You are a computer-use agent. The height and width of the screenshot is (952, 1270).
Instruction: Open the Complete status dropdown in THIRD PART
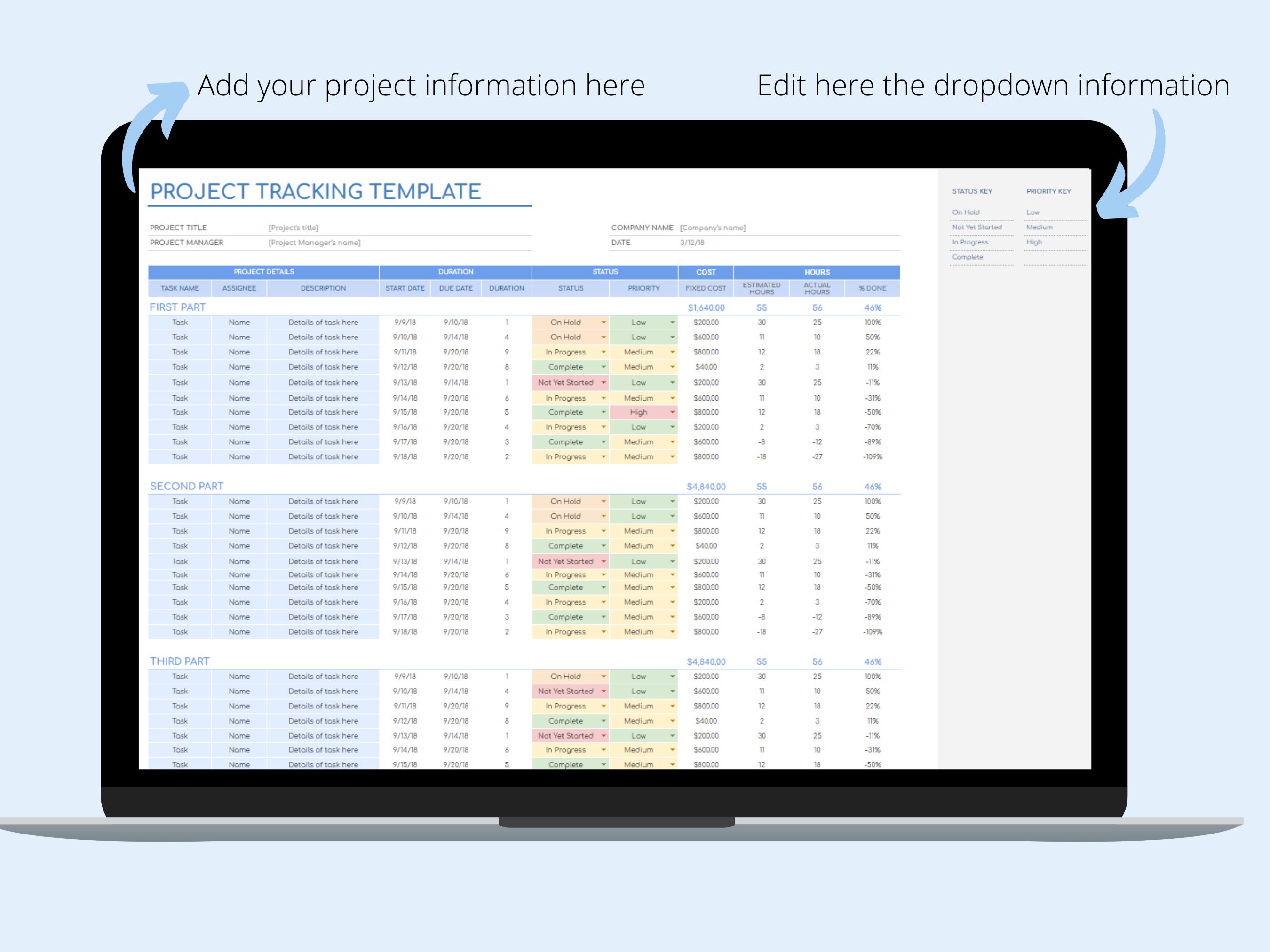point(603,721)
